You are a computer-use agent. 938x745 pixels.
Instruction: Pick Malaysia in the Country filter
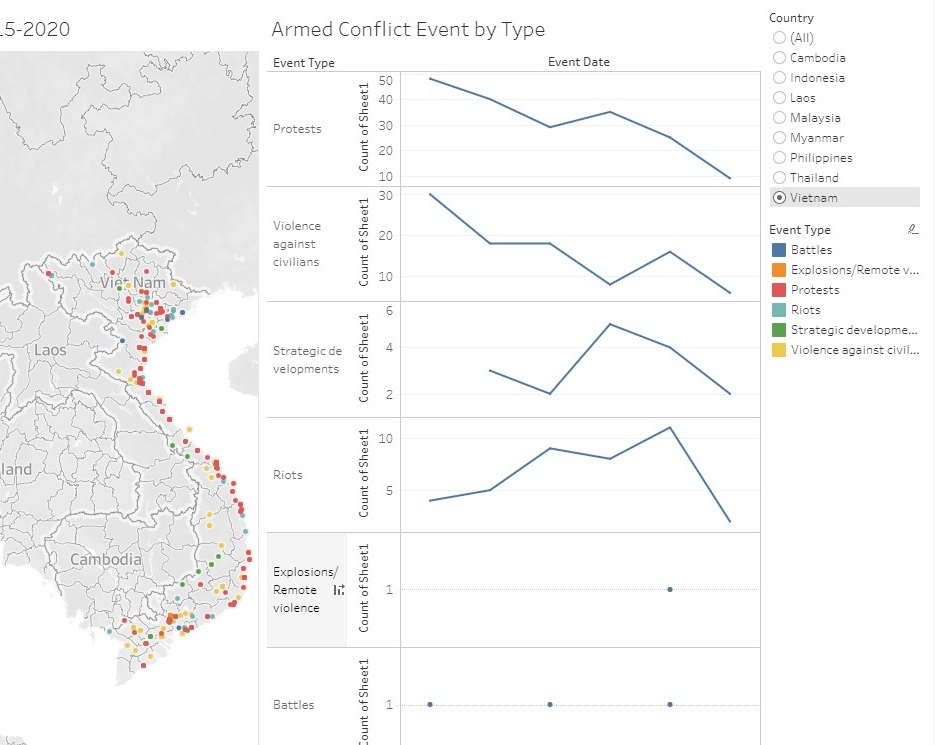[x=779, y=117]
